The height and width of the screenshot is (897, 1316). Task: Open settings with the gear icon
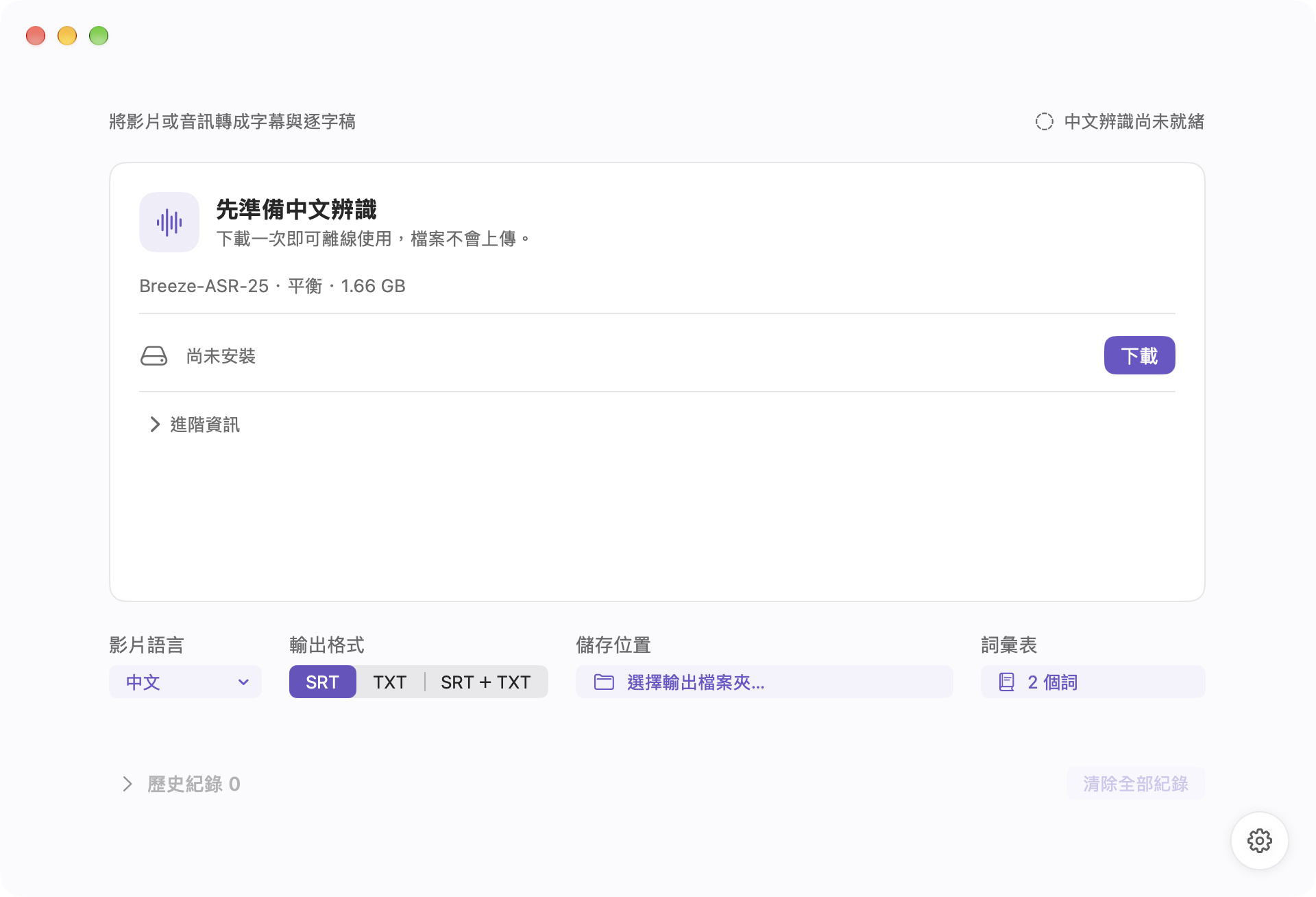(1259, 841)
